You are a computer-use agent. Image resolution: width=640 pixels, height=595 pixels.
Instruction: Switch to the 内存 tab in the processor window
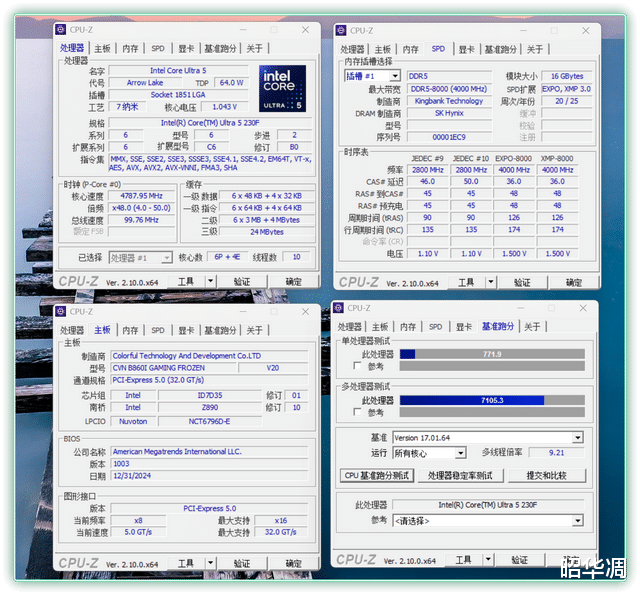click(130, 48)
